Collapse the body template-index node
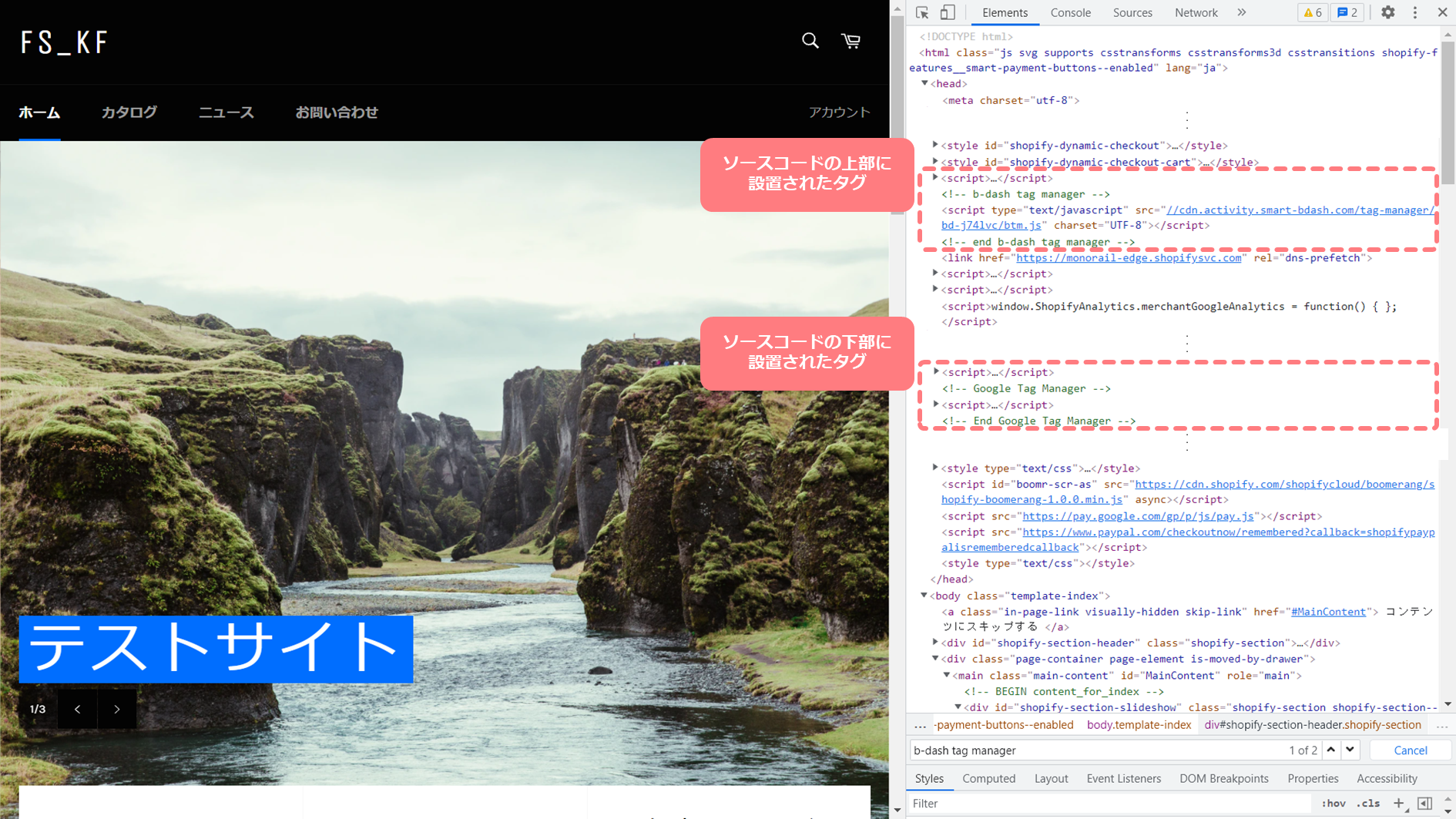The image size is (1456, 819). (x=924, y=596)
